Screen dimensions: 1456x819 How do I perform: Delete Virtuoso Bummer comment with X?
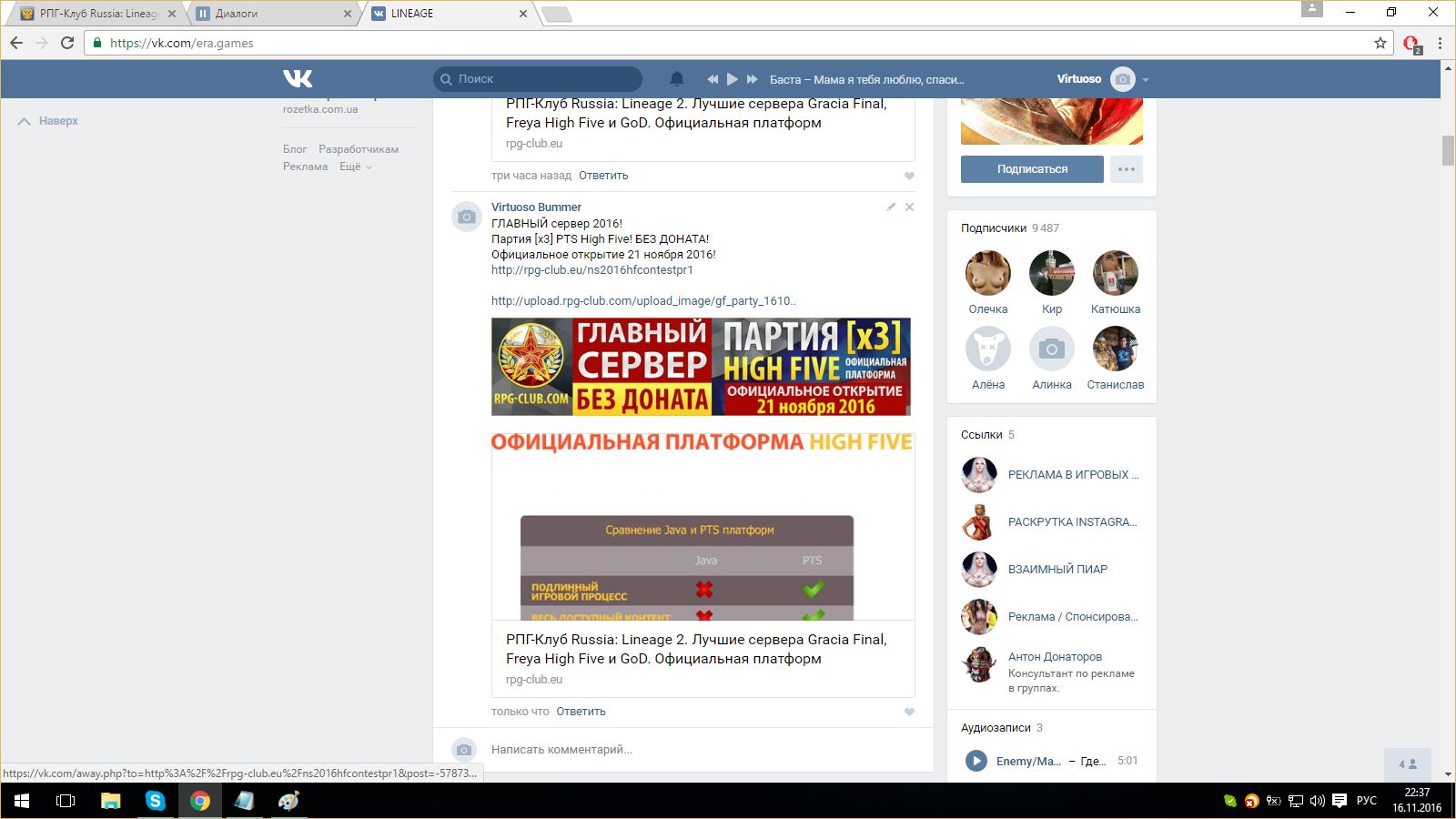(909, 207)
